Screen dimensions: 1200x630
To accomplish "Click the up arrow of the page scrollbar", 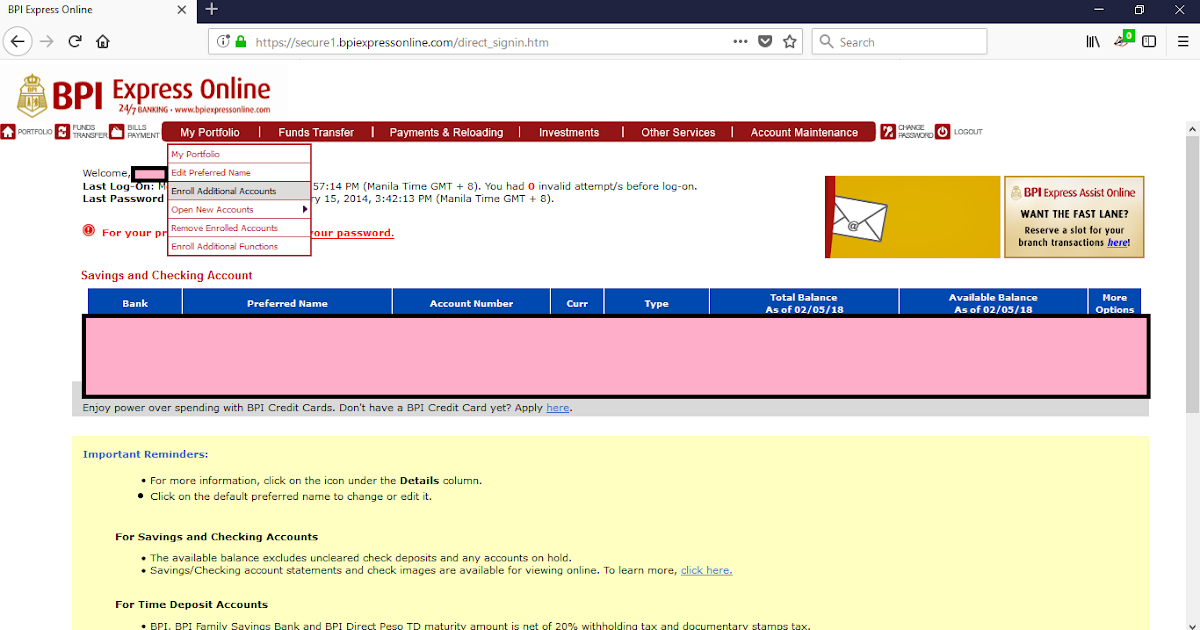I will pos(1192,128).
